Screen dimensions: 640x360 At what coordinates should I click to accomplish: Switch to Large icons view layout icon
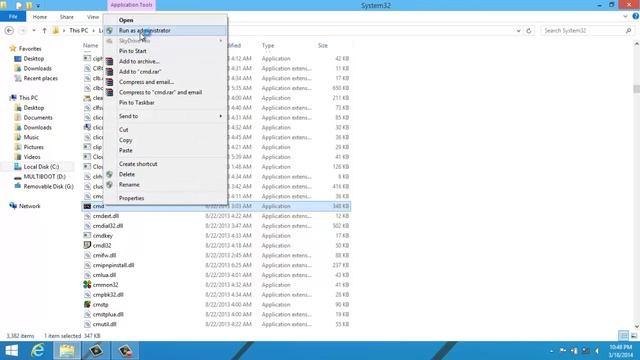[634, 336]
